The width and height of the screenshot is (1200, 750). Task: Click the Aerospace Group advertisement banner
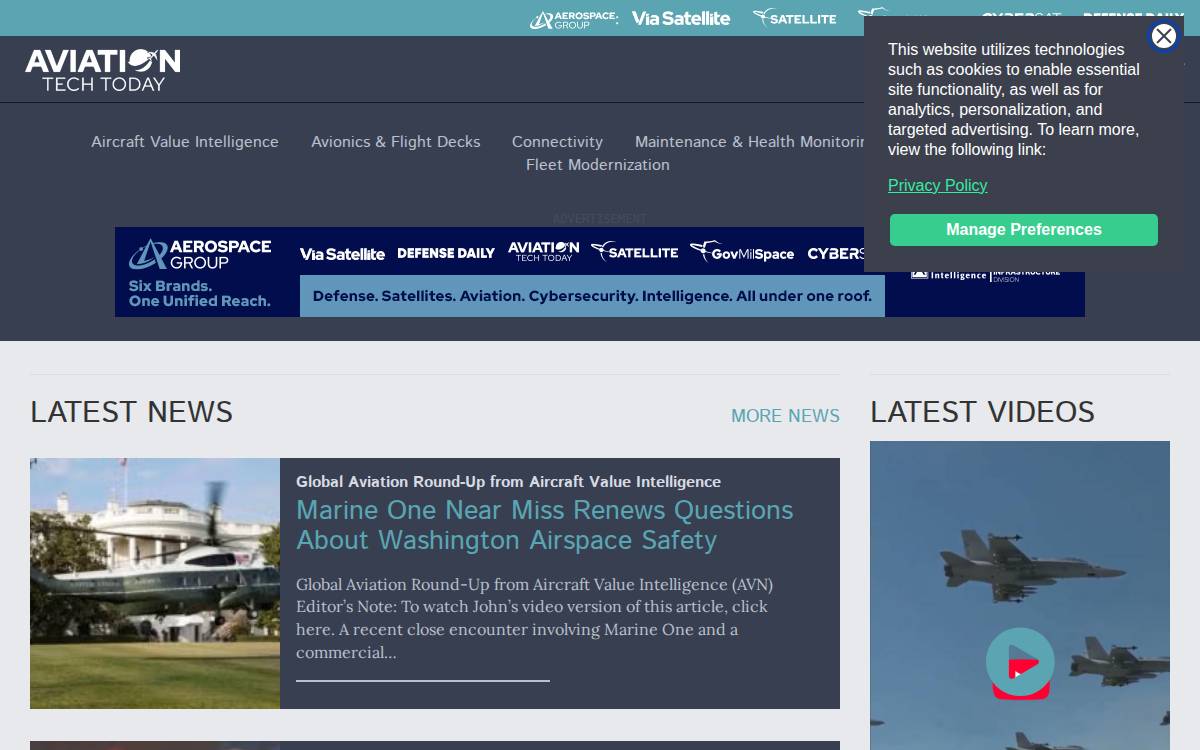(x=600, y=272)
